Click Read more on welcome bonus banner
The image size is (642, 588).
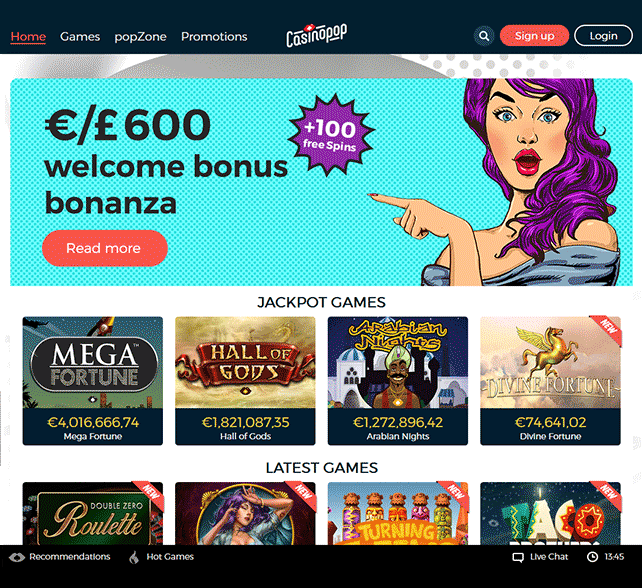pyautogui.click(x=105, y=248)
